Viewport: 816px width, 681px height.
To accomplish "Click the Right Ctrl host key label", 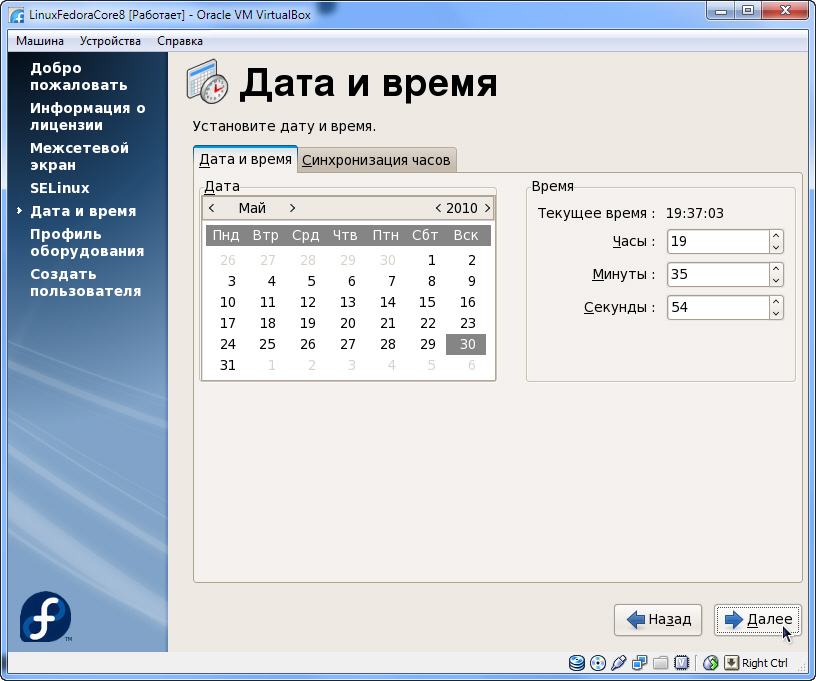I will pos(764,663).
